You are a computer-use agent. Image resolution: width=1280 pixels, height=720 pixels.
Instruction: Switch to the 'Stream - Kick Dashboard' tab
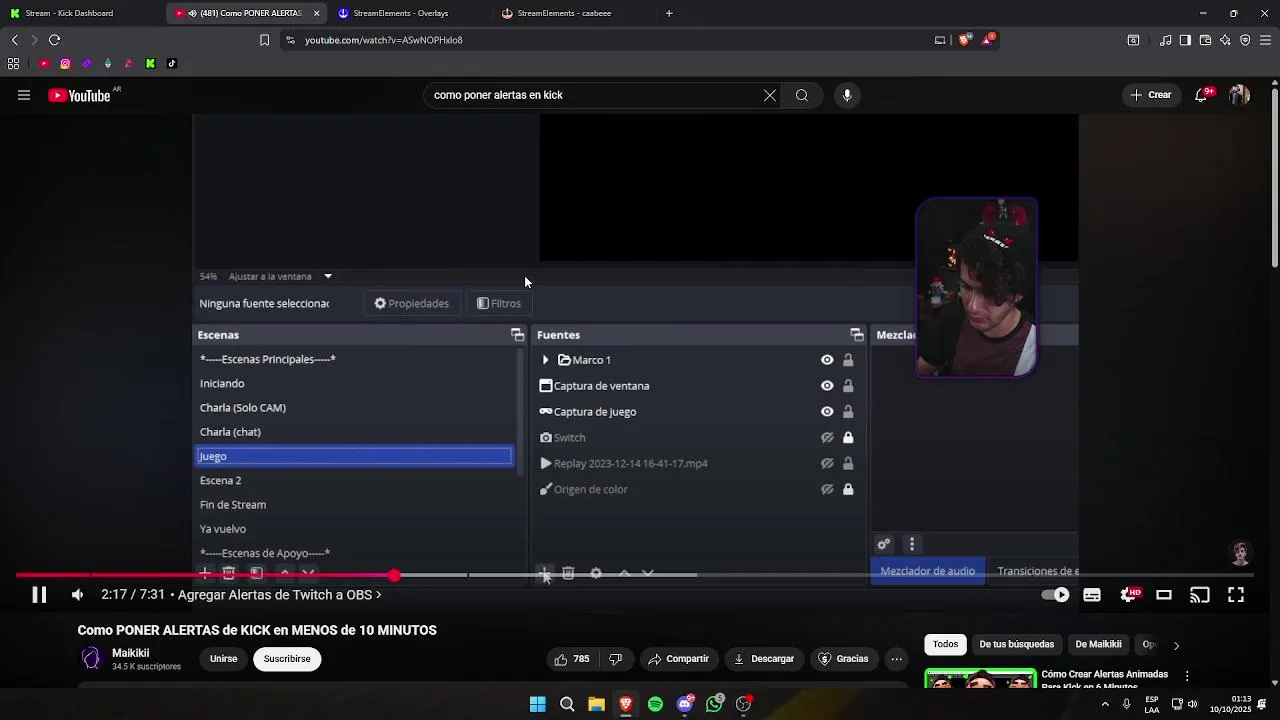[80, 13]
